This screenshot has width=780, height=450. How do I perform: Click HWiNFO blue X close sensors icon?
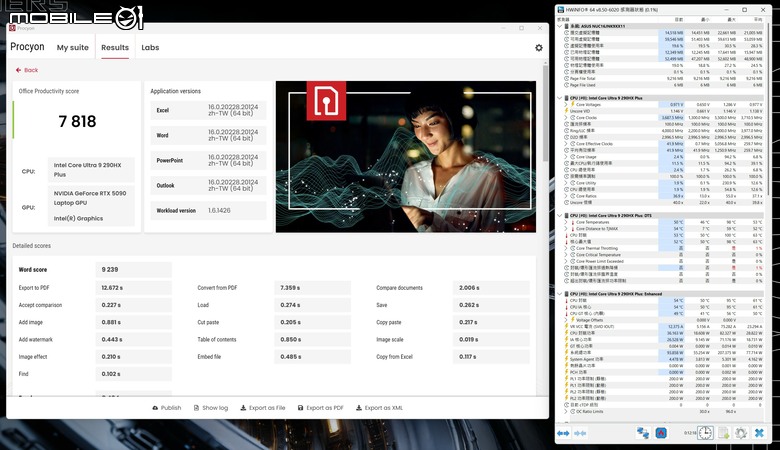pos(759,433)
